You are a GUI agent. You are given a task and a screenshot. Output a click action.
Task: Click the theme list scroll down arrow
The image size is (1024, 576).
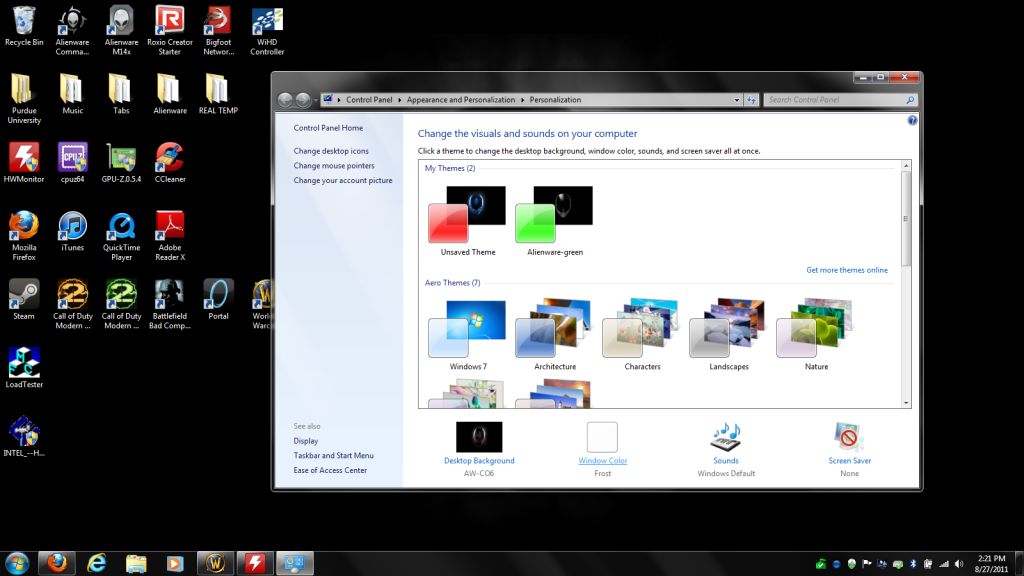point(906,403)
